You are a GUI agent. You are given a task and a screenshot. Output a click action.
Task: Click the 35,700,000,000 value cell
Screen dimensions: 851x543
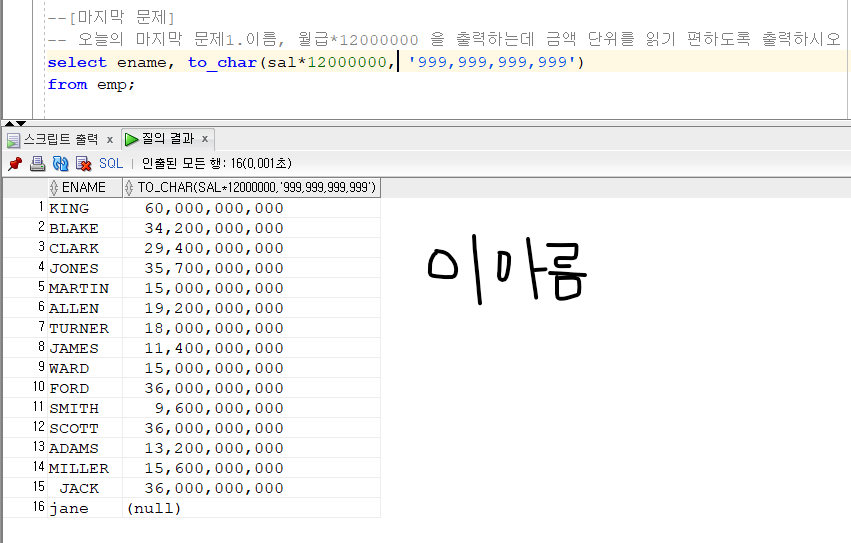coord(251,268)
